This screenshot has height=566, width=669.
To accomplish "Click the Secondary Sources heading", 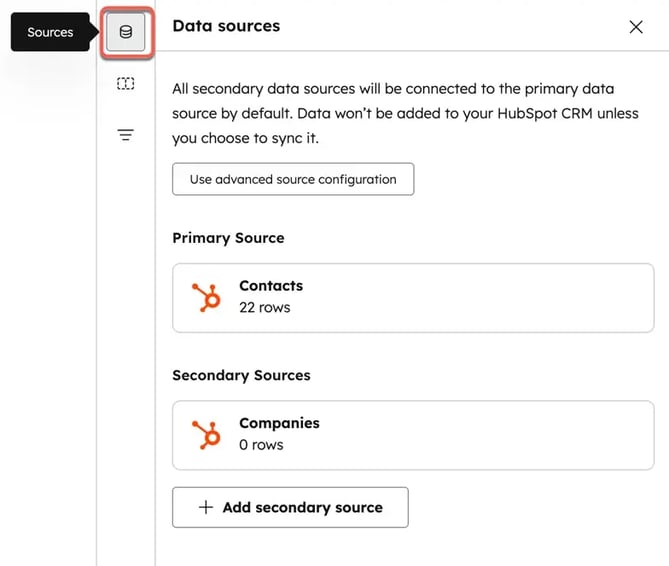I will coord(241,375).
